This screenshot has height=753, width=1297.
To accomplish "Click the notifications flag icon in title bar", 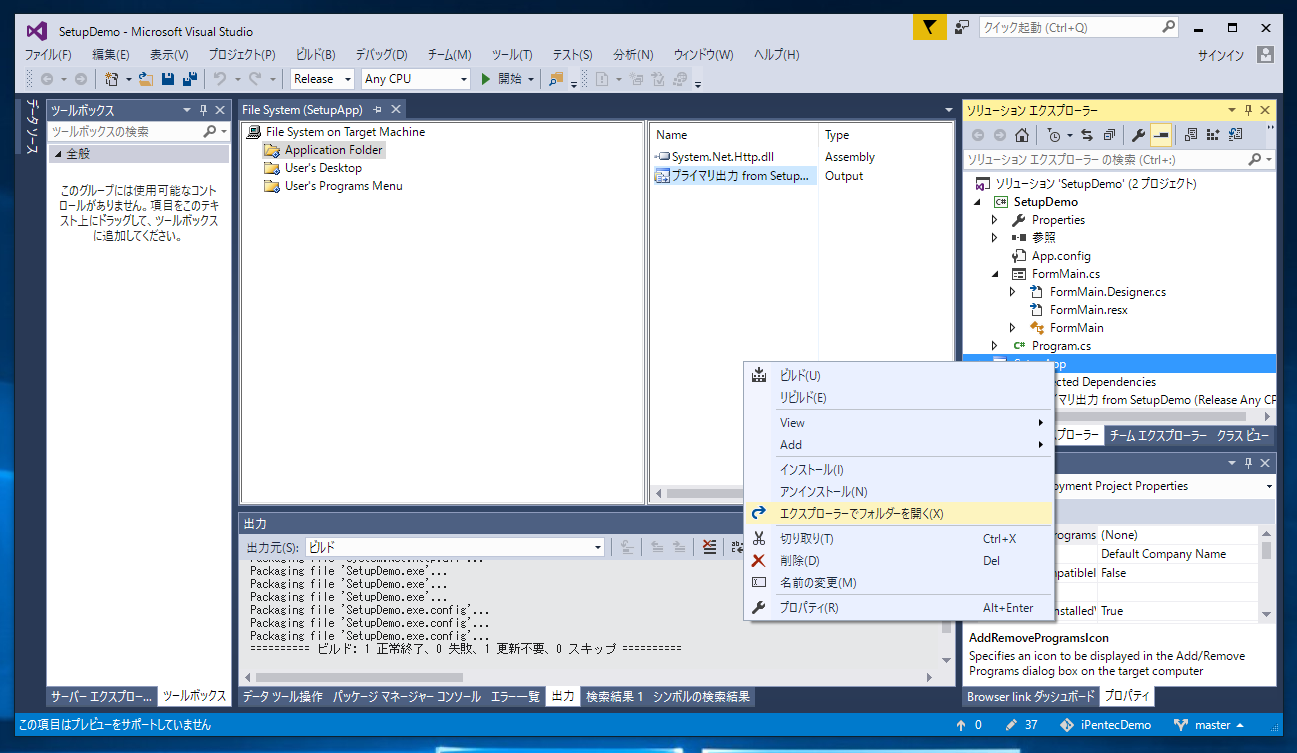I will click(x=929, y=28).
